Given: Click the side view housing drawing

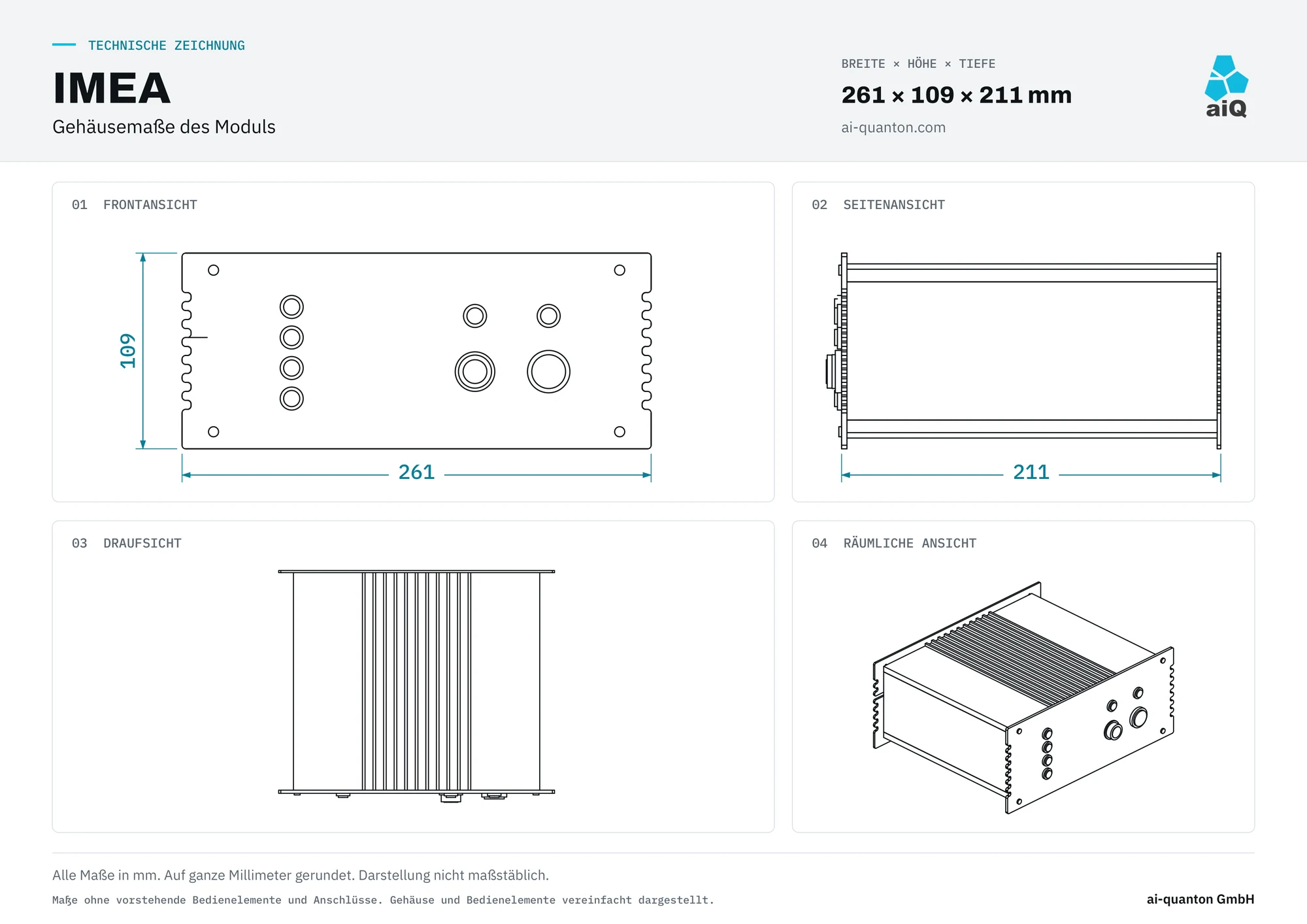Looking at the screenshot, I should pos(1023,351).
